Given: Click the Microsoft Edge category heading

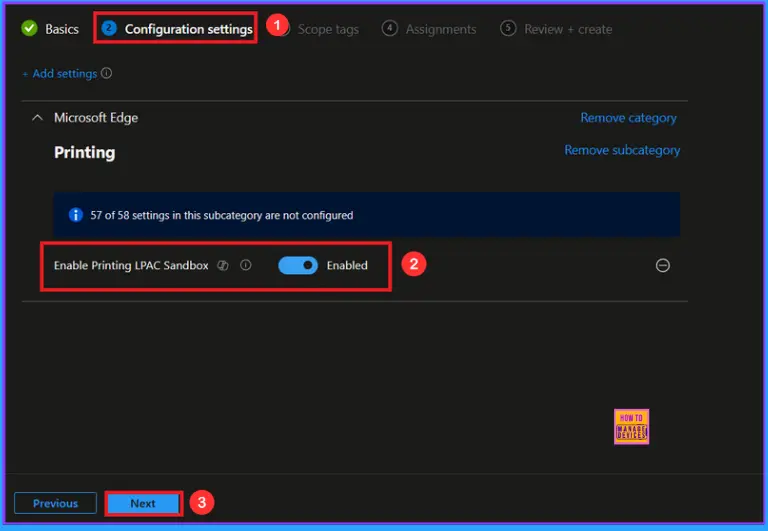Looking at the screenshot, I should coord(96,118).
